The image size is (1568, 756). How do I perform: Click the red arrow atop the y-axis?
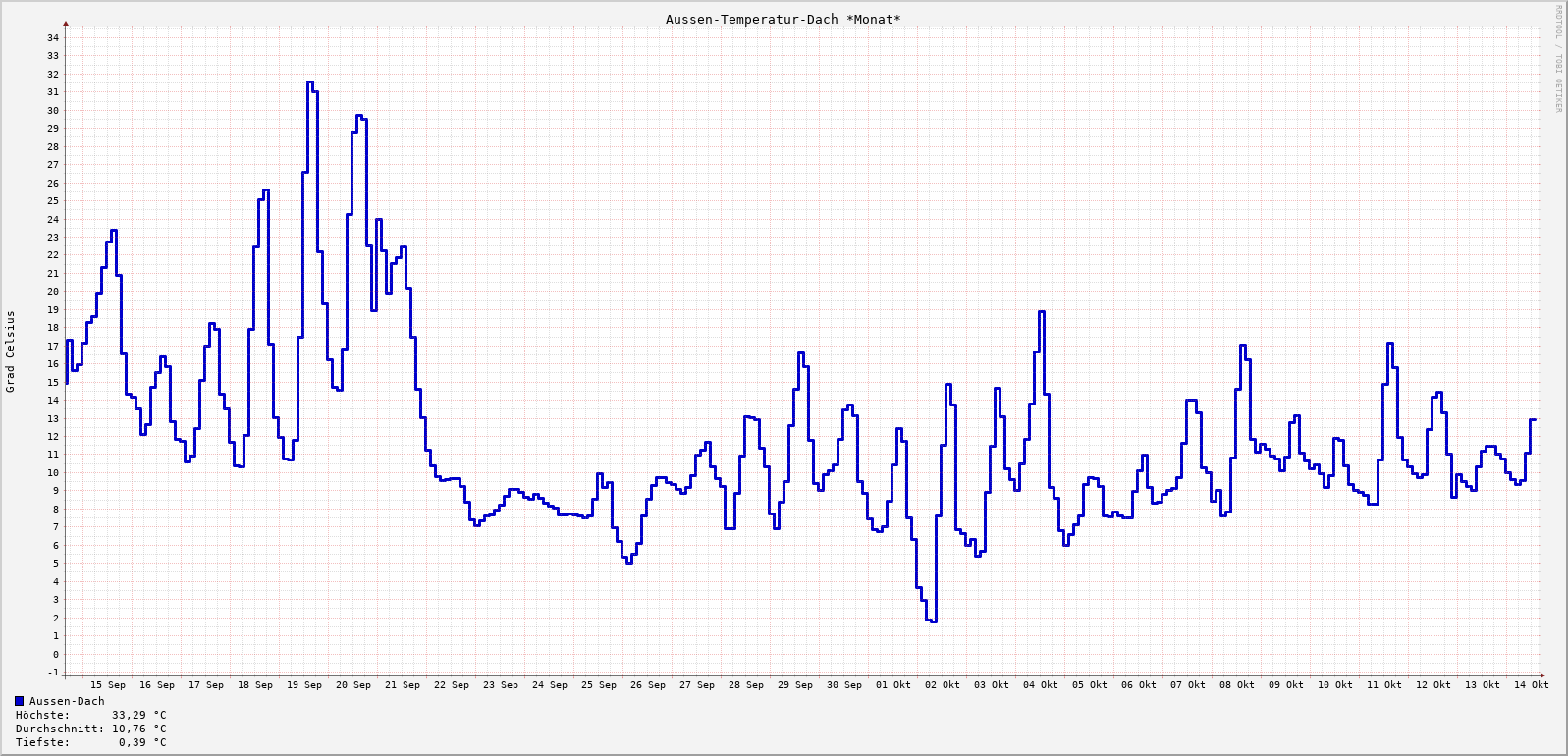66,23
